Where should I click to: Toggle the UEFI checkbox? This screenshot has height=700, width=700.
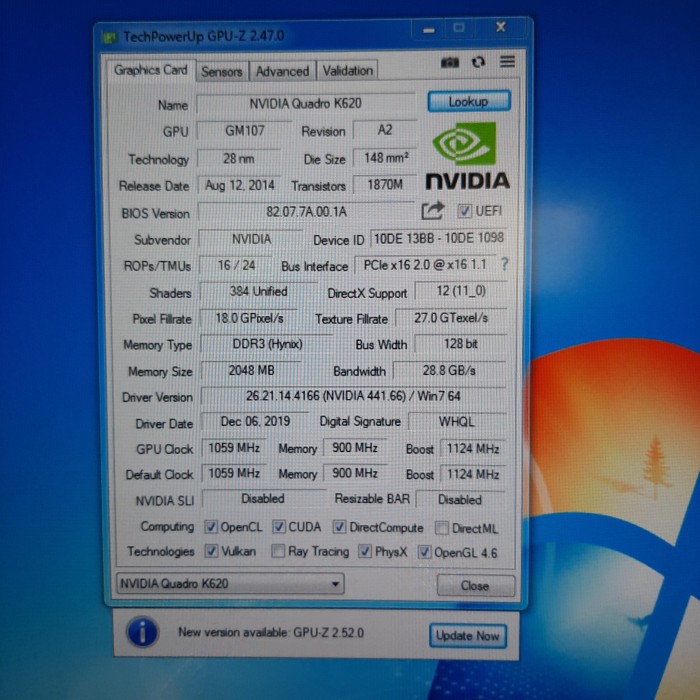(464, 211)
